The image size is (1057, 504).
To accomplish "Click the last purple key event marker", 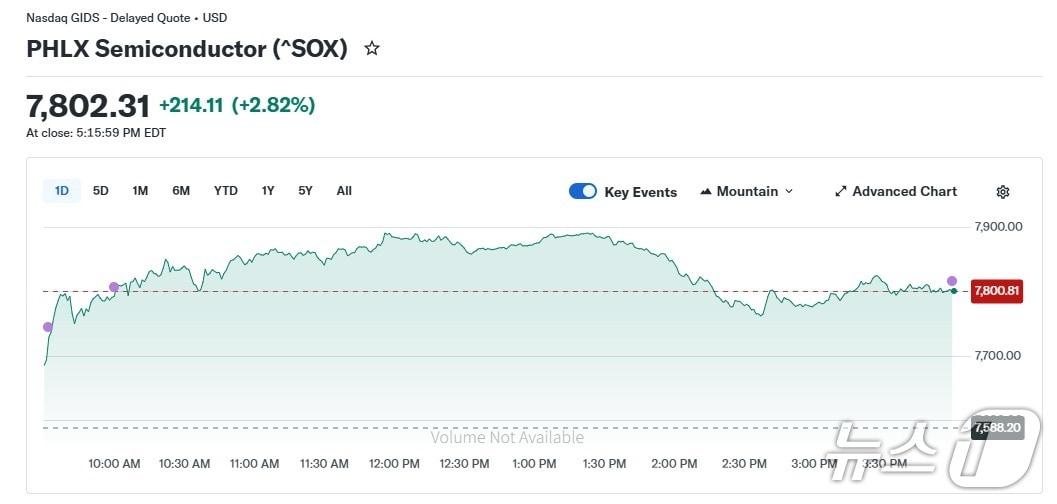I will pos(952,281).
